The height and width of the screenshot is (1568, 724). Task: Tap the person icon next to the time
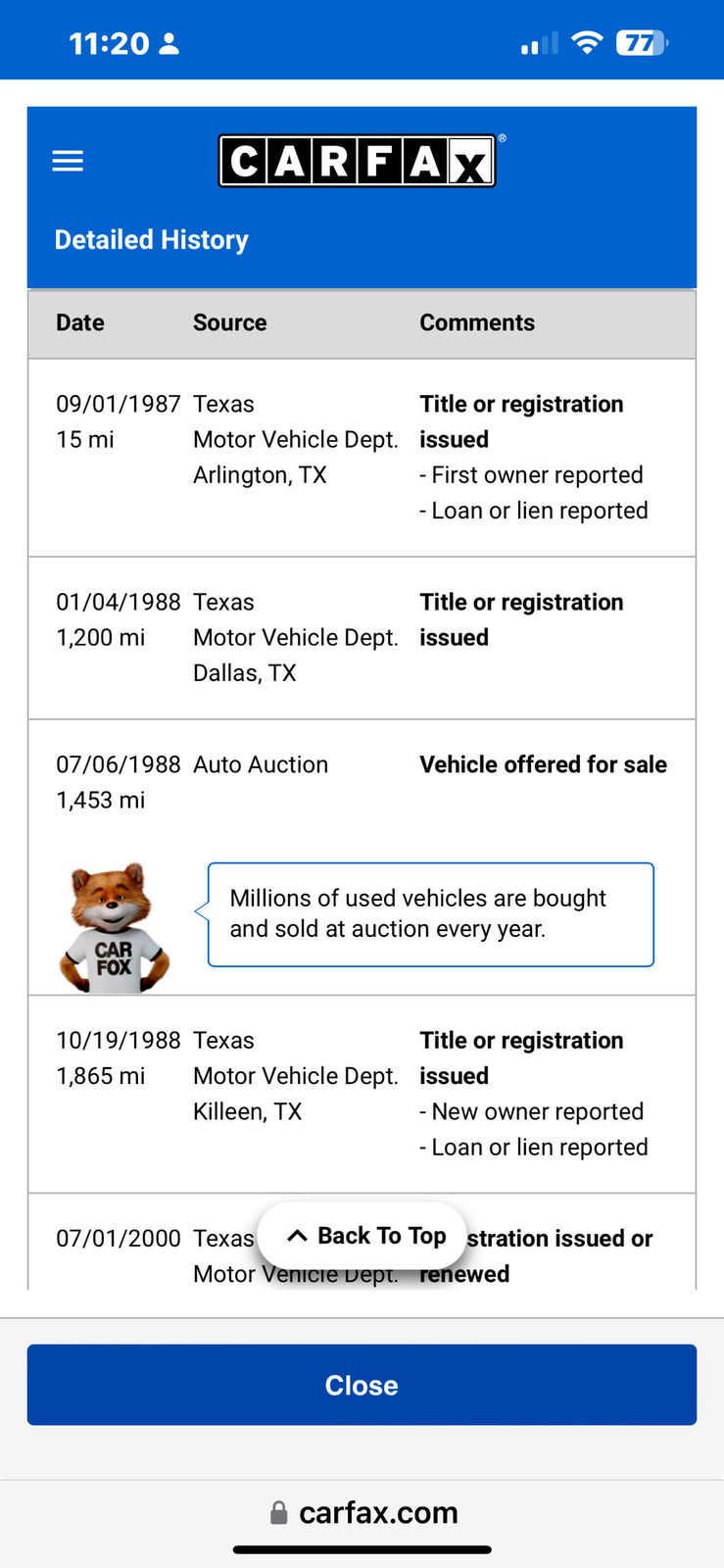pos(169,43)
